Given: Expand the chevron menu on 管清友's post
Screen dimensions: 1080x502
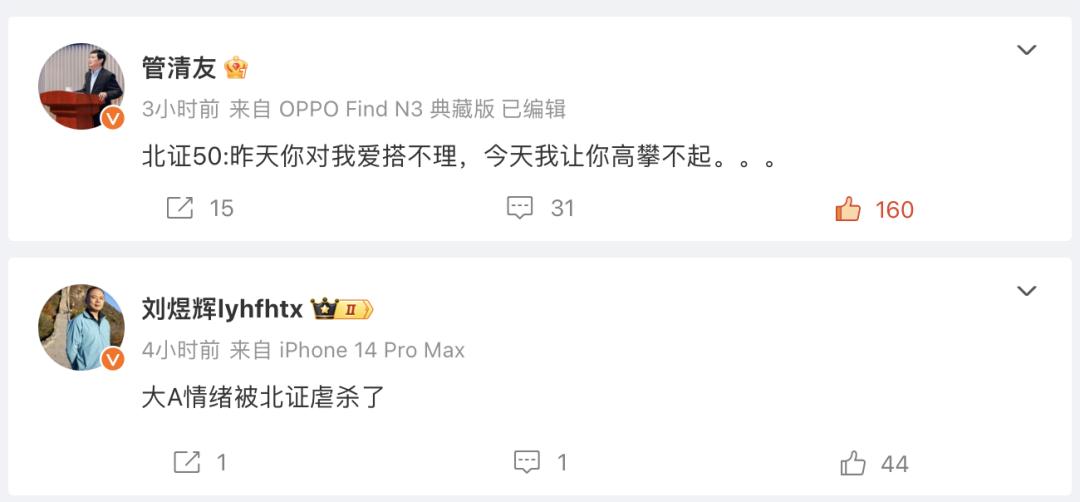Looking at the screenshot, I should click(x=1027, y=50).
